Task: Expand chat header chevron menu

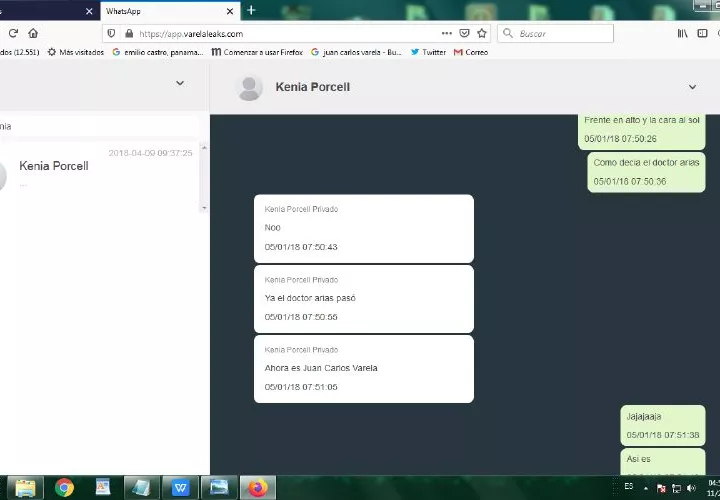Action: point(692,87)
